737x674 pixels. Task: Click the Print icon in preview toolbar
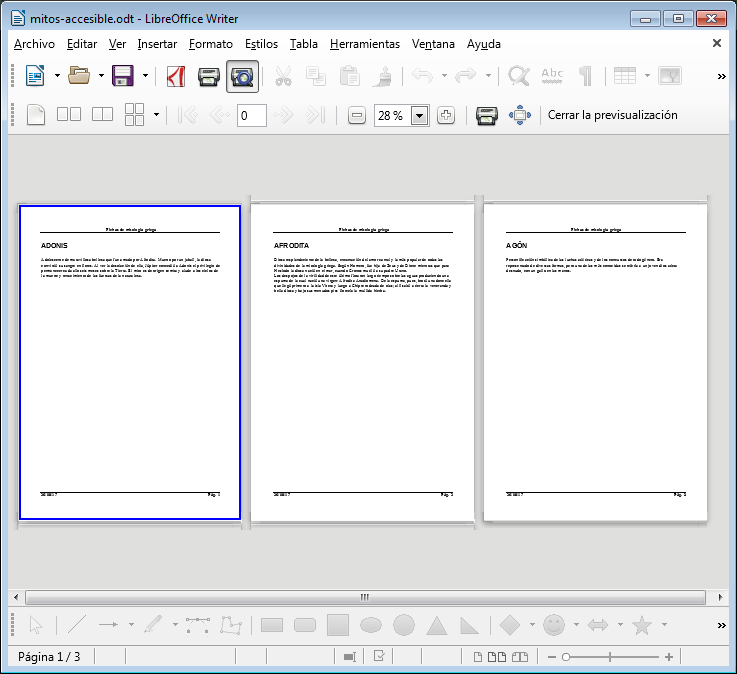[x=486, y=115]
